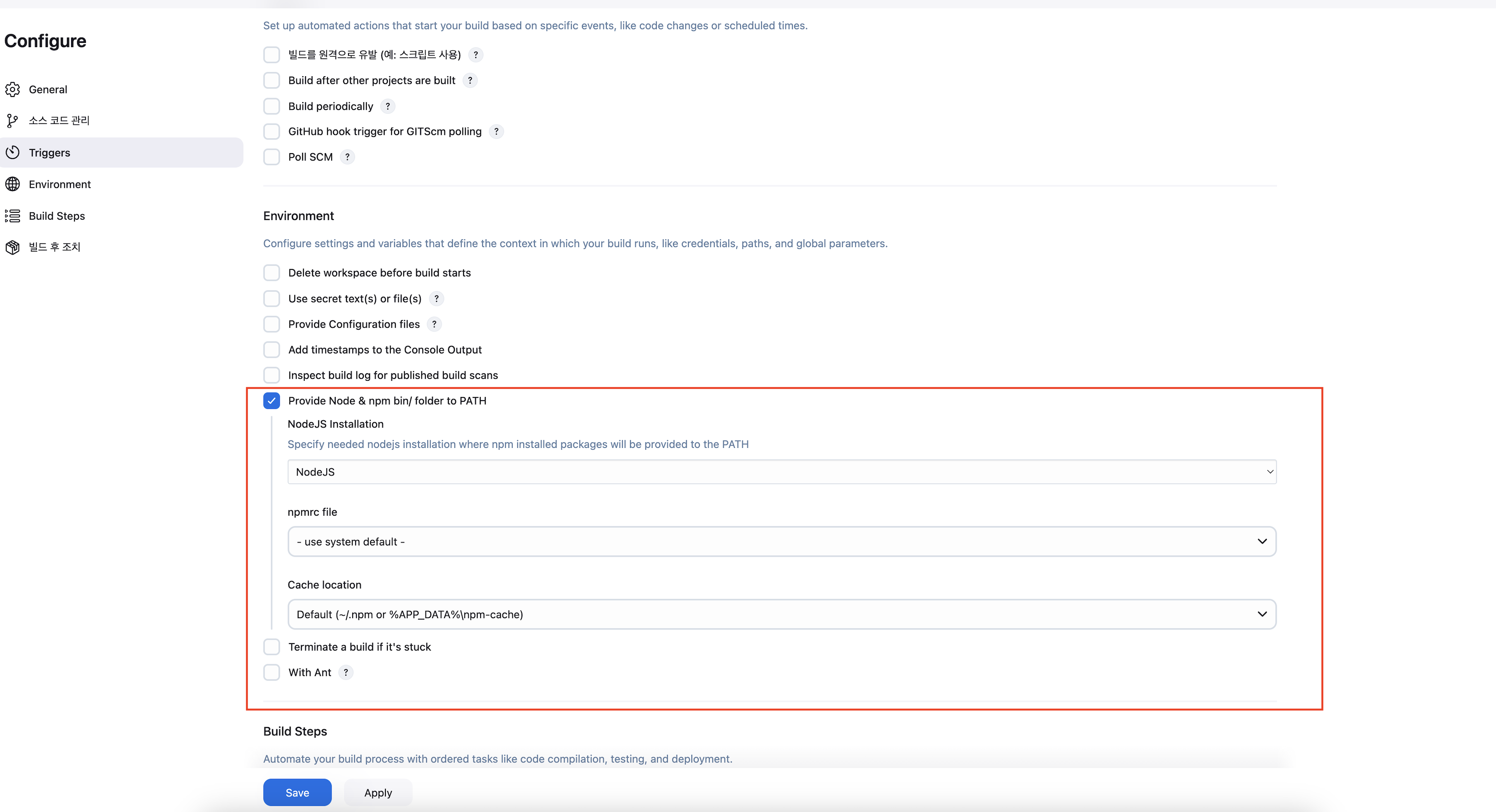The image size is (1496, 812).
Task: Open the Cache location dropdown
Action: pos(781,615)
